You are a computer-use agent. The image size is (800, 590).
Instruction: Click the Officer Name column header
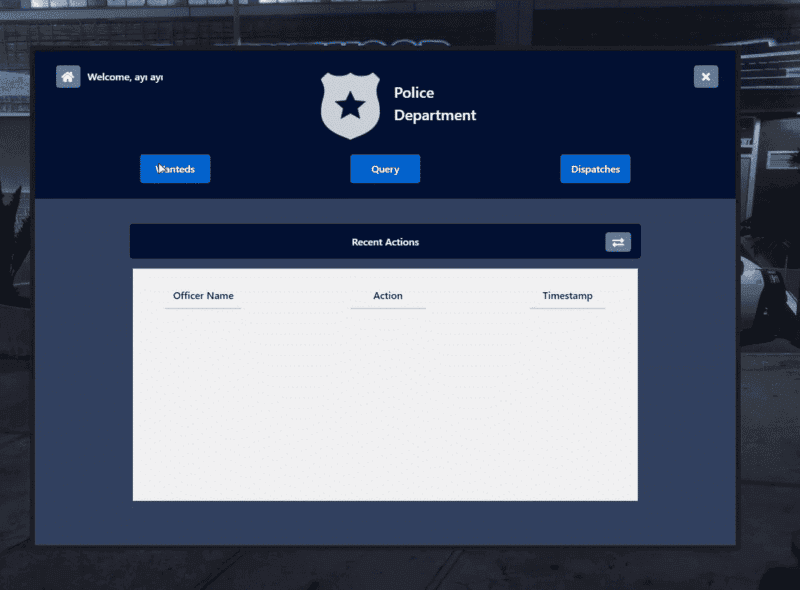click(x=203, y=296)
